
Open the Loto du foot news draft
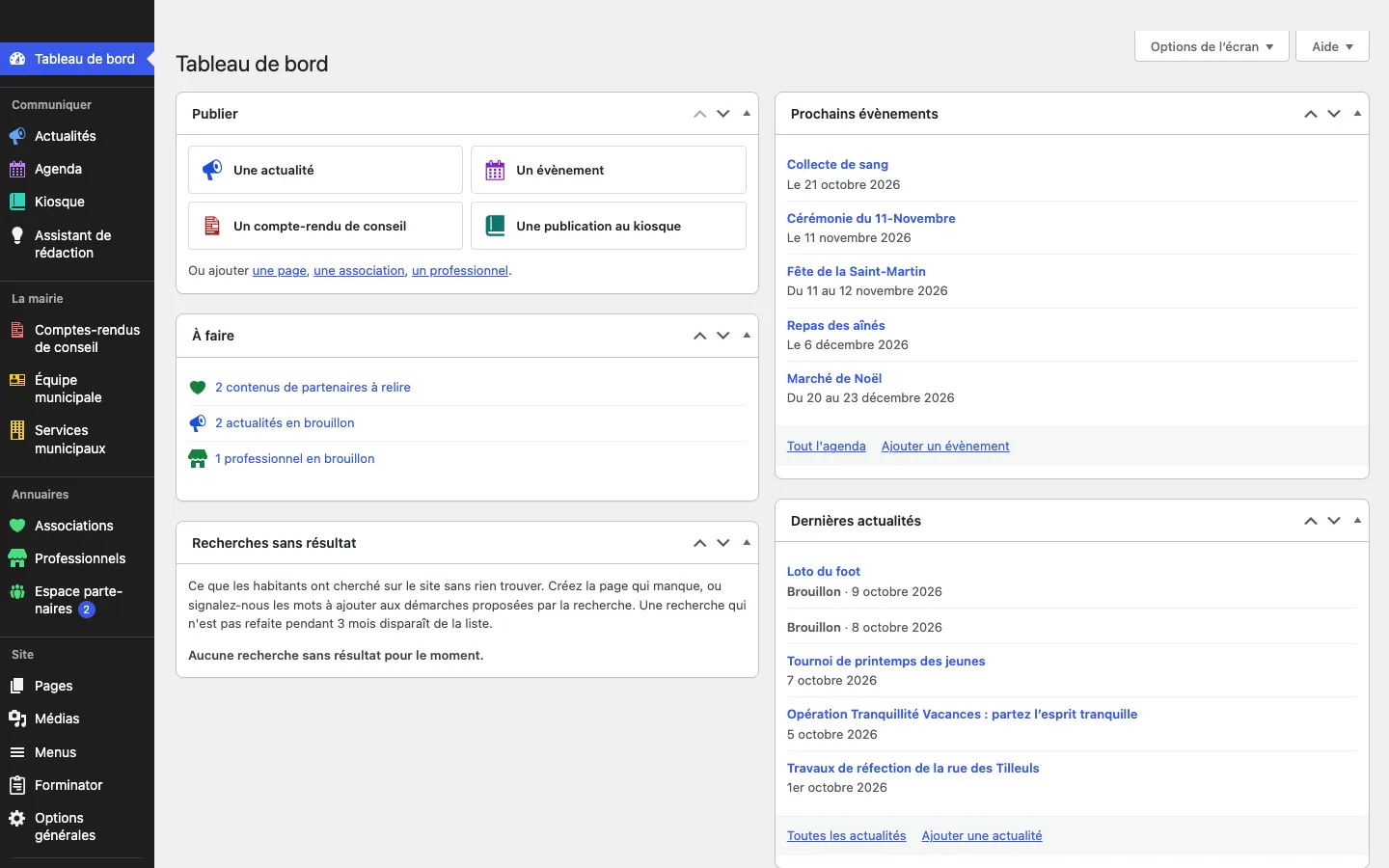point(824,572)
